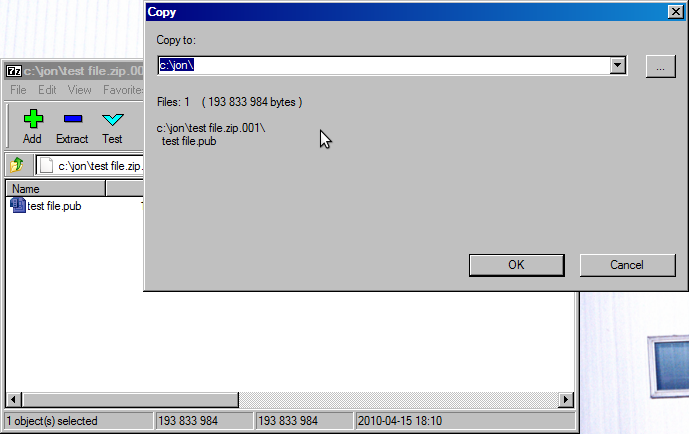Viewport: 689px width, 434px height.
Task: Open folder browser with the ... button
Action: 660,66
